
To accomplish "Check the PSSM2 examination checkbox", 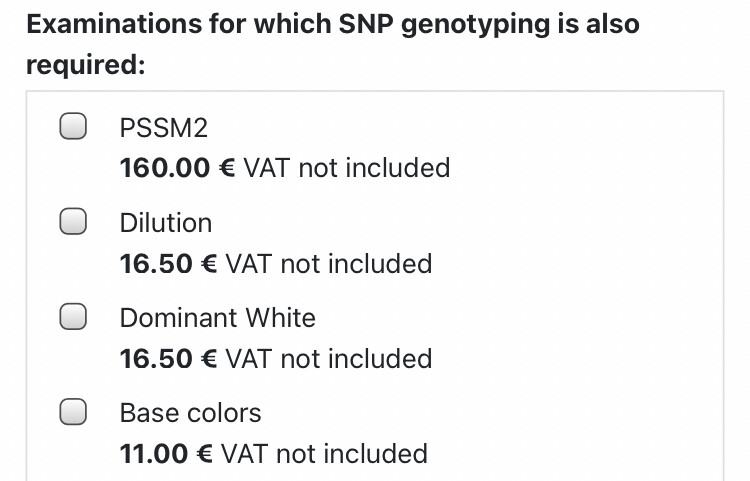I will coord(72,127).
